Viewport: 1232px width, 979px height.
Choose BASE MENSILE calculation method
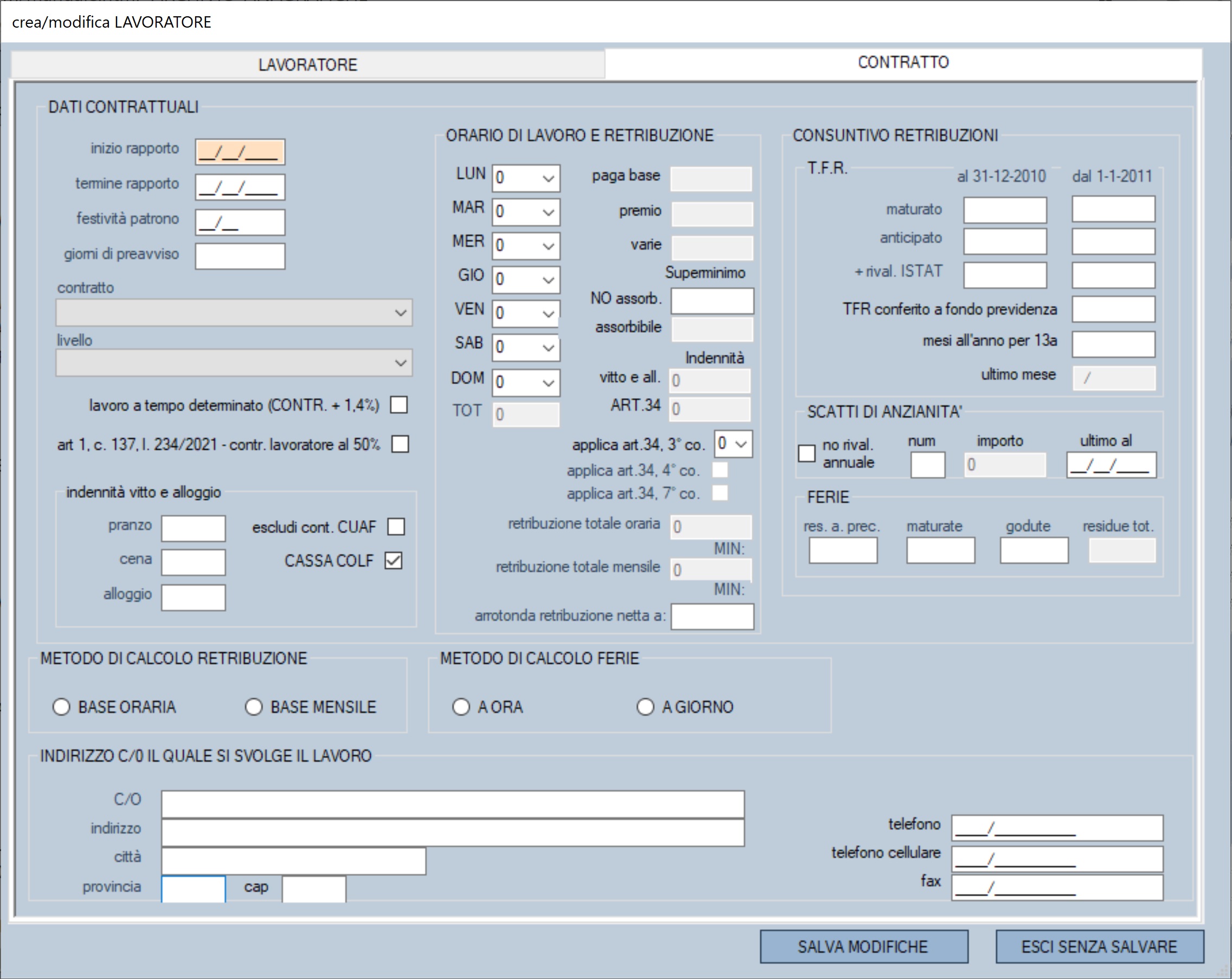point(254,706)
